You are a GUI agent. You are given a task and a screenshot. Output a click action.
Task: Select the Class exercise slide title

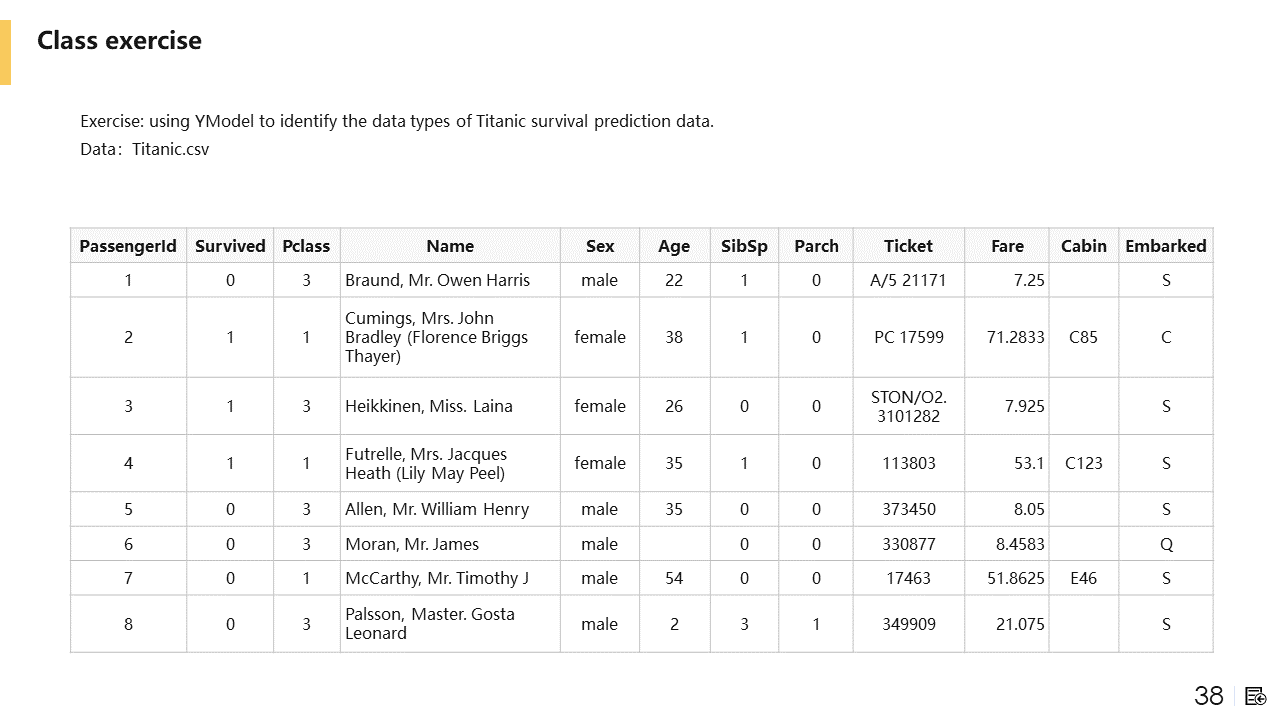click(119, 41)
